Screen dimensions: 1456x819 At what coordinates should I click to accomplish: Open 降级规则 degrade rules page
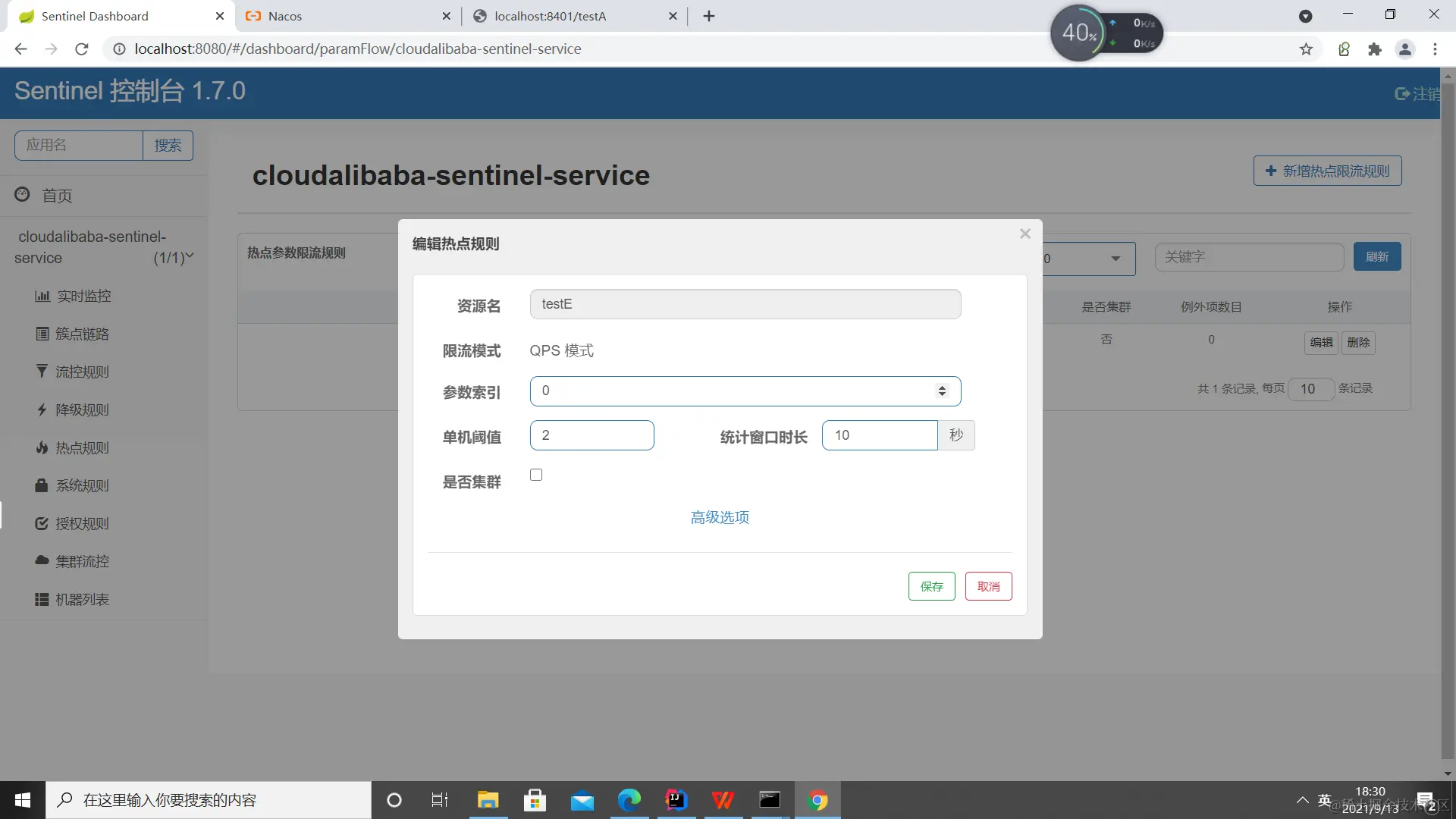pos(82,409)
